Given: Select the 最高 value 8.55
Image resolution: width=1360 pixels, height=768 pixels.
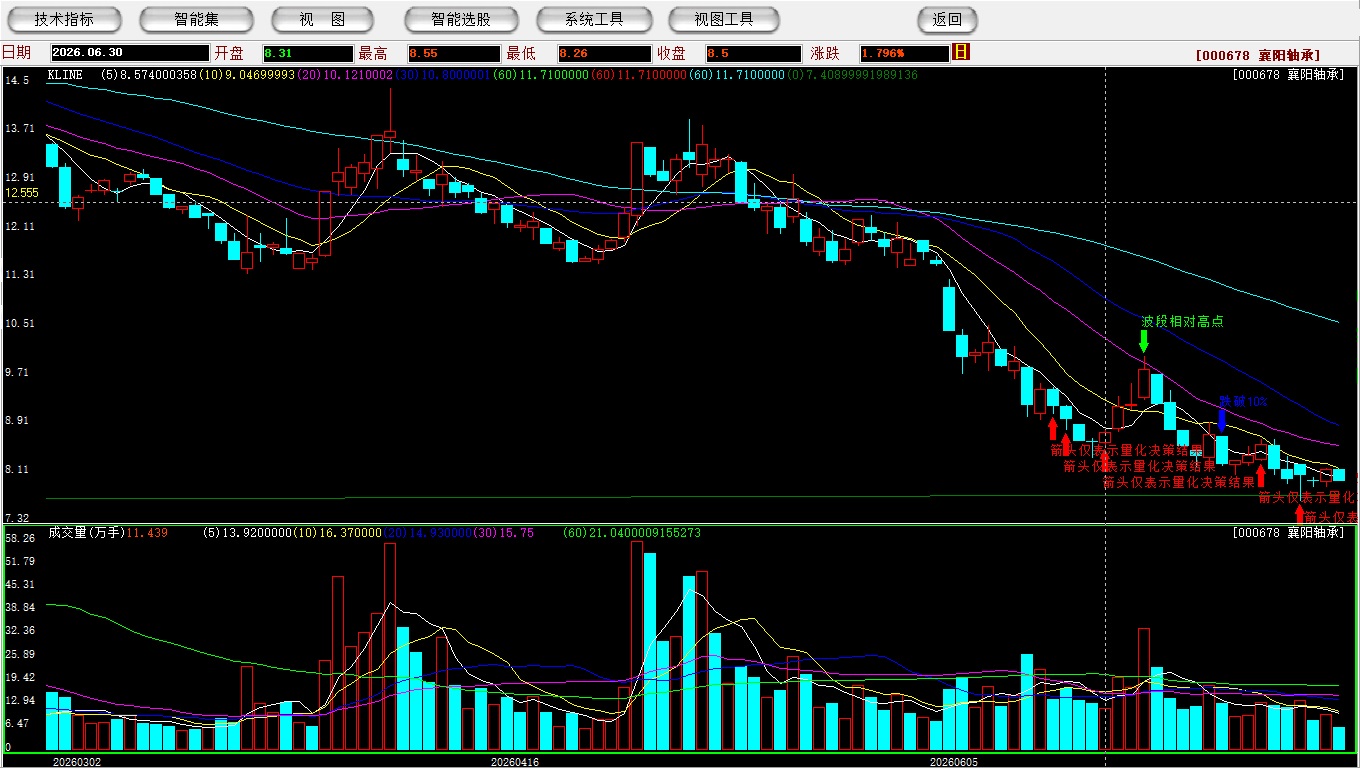Looking at the screenshot, I should pos(454,53).
